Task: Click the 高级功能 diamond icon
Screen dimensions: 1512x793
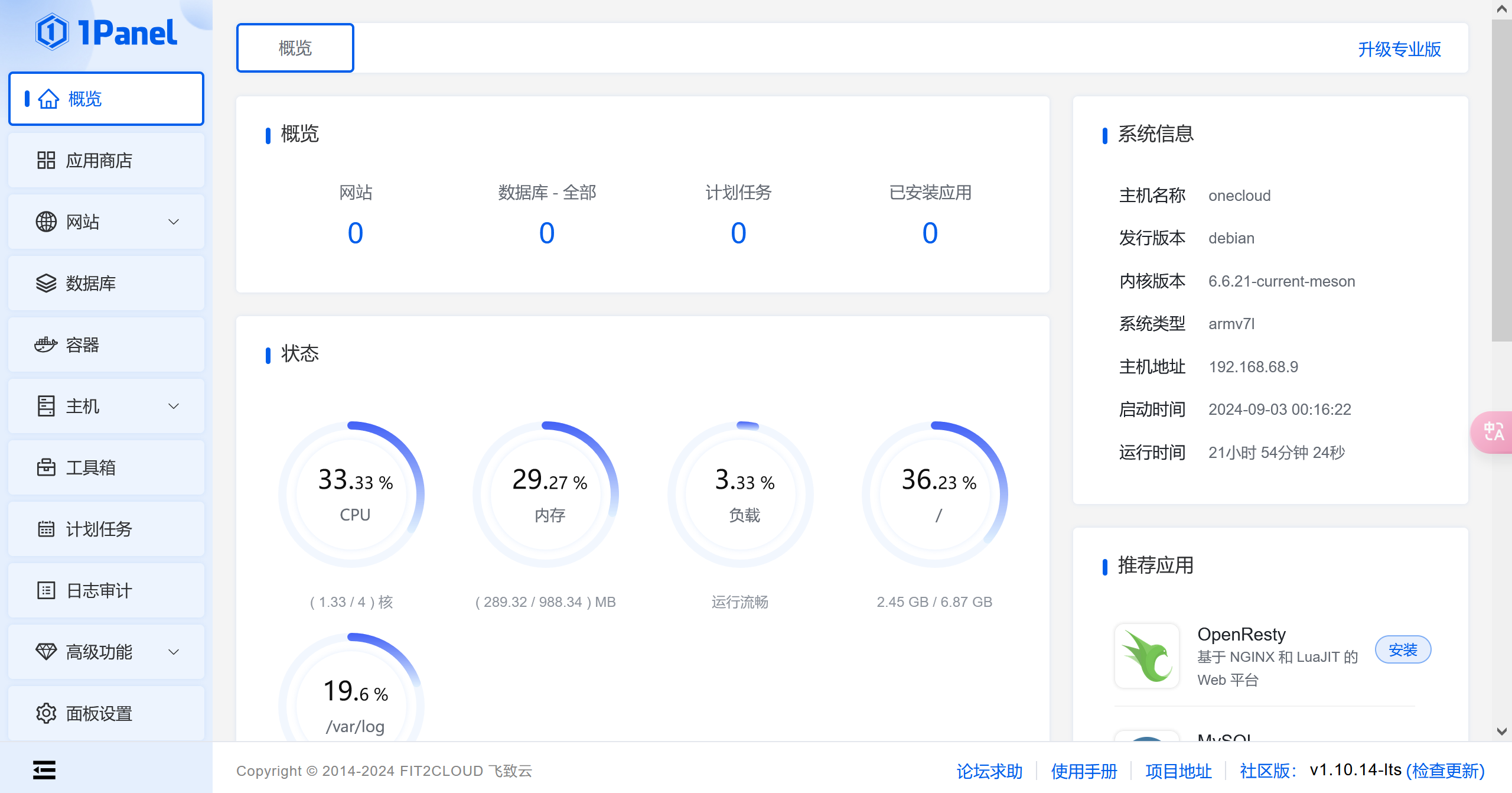Action: (46, 652)
